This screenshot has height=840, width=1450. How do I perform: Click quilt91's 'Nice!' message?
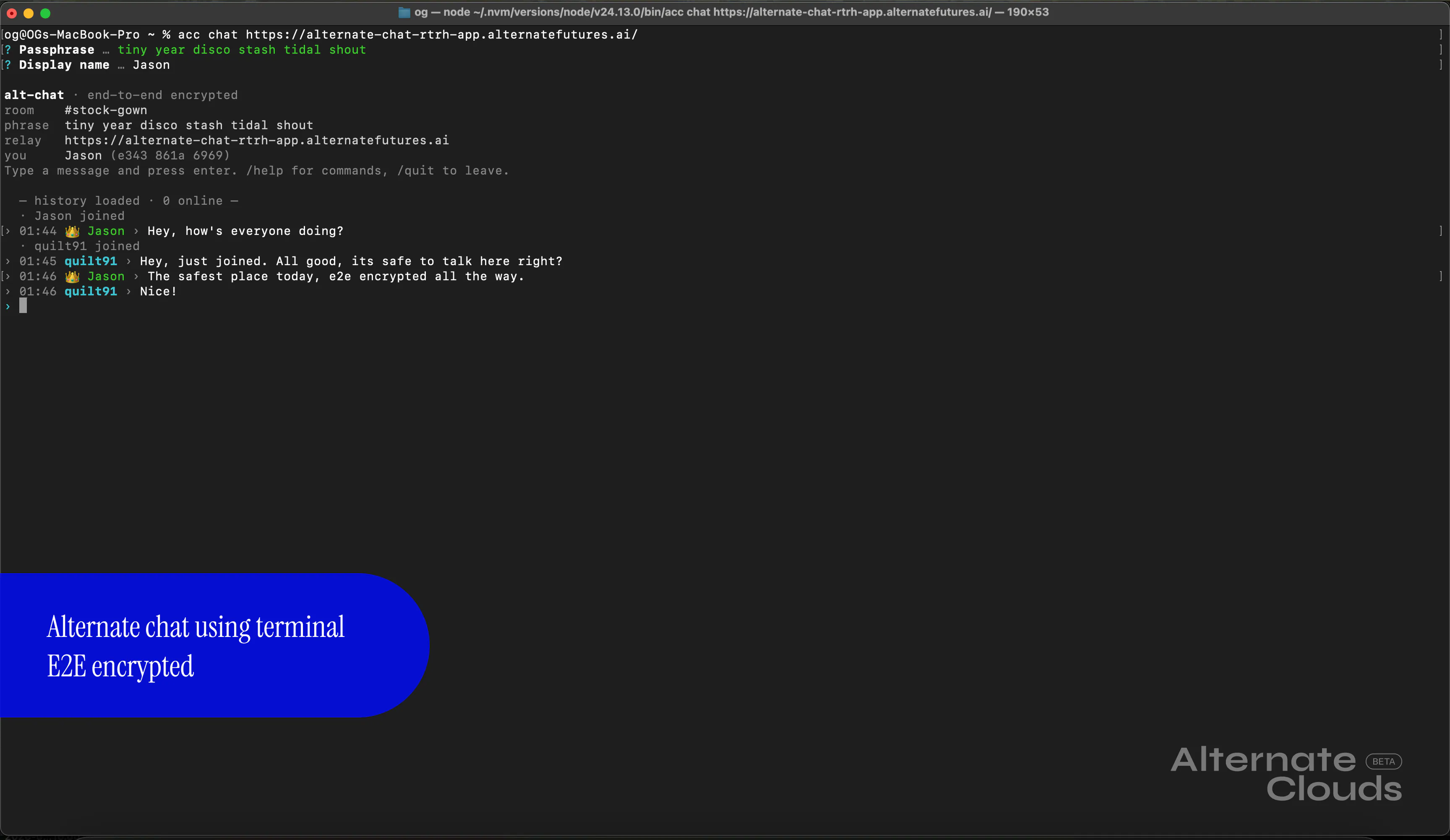[x=158, y=292]
